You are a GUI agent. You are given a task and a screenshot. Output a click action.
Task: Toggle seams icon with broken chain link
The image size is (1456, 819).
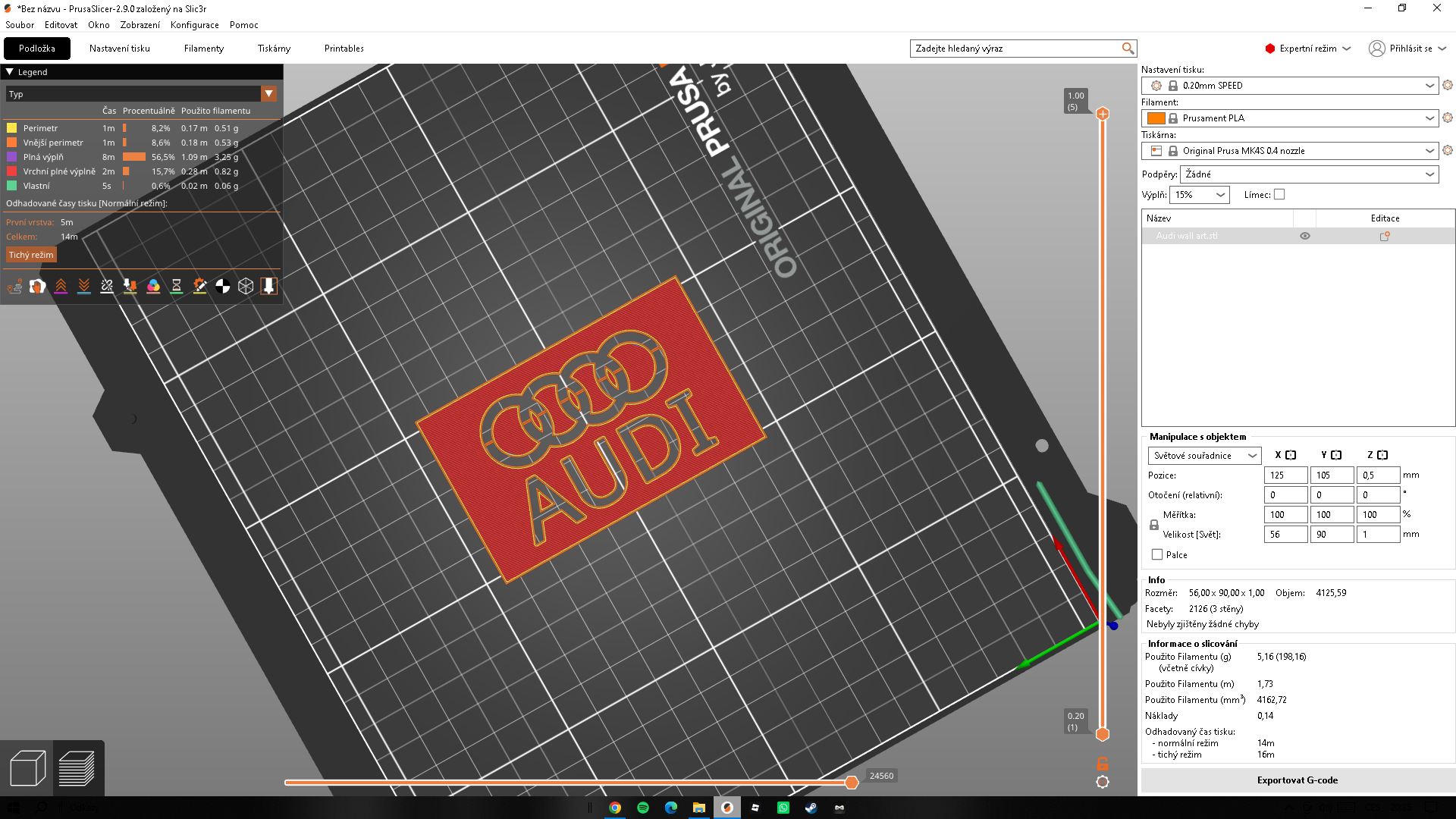pyautogui.click(x=107, y=286)
